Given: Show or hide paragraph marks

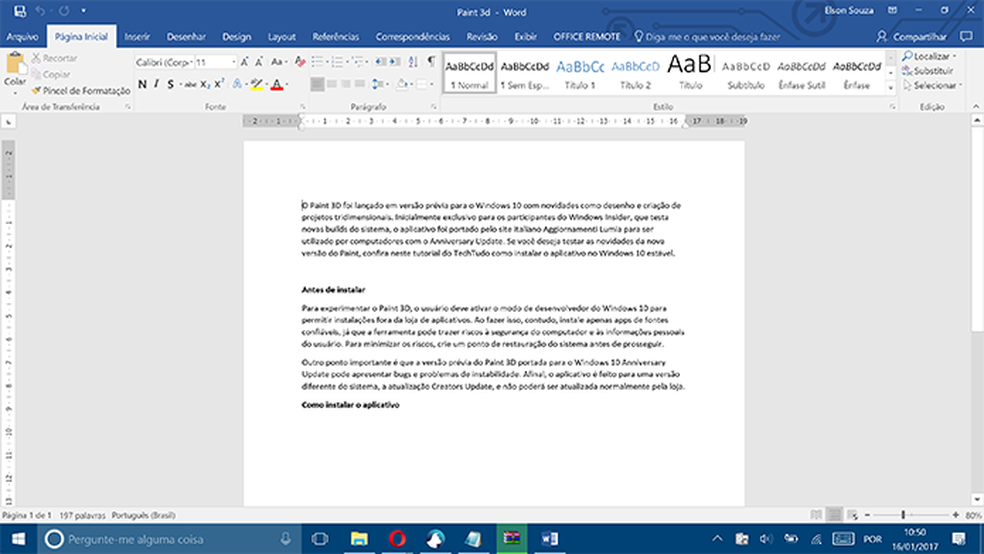Looking at the screenshot, I should coord(431,61).
